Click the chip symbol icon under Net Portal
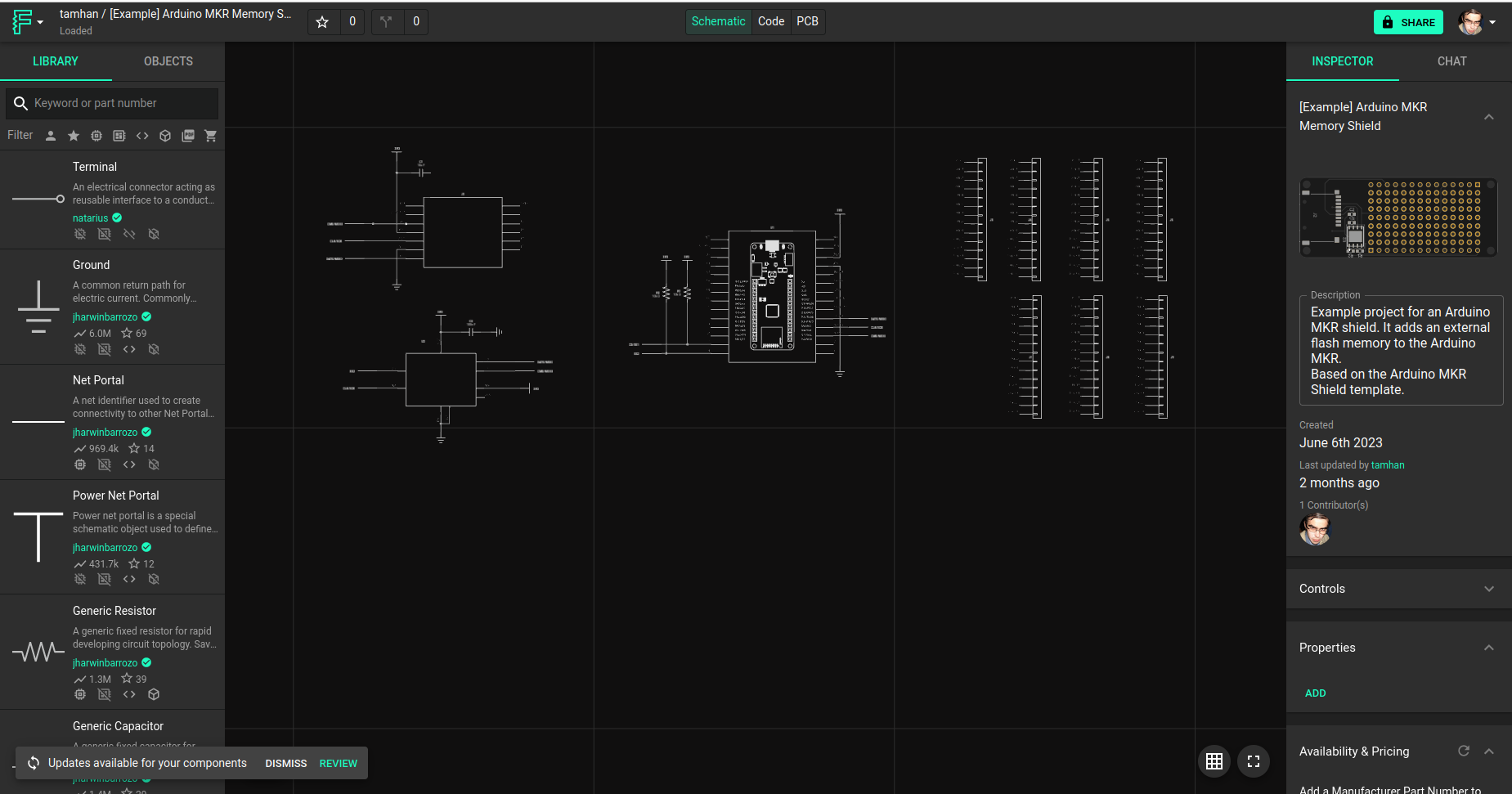The height and width of the screenshot is (794, 1512). click(80, 464)
